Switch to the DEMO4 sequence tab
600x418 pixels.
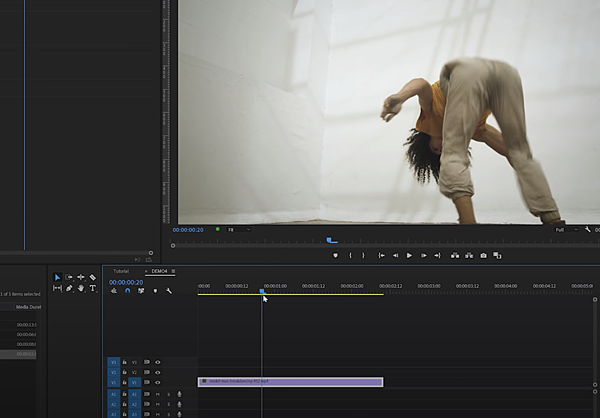click(158, 271)
